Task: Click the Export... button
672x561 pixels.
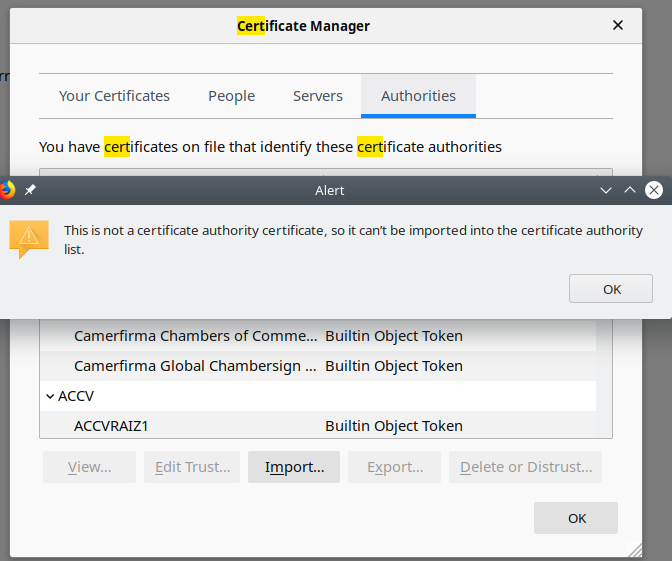Action: (394, 467)
